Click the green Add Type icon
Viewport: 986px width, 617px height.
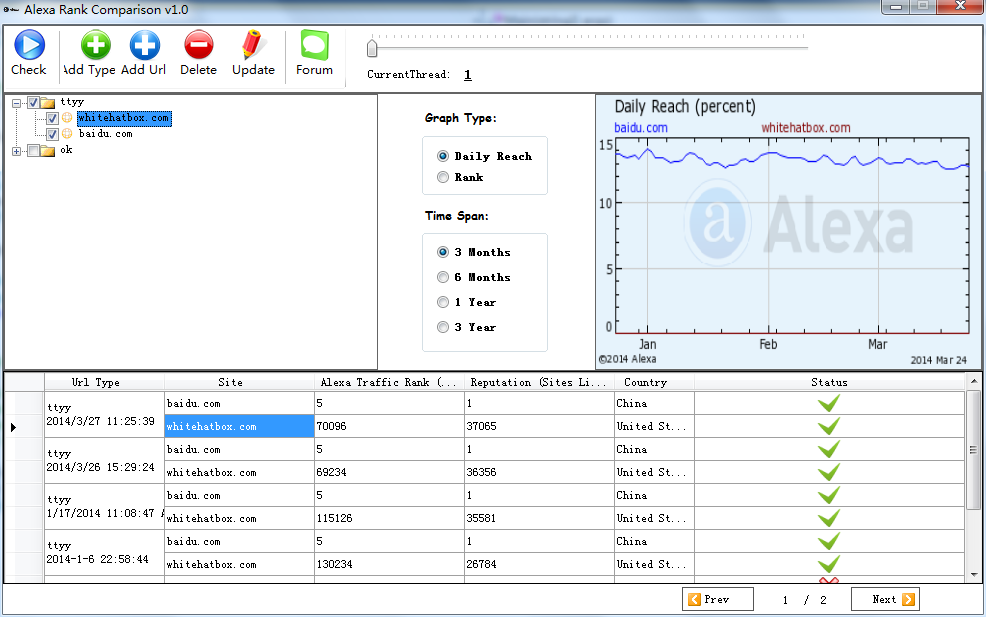95,45
